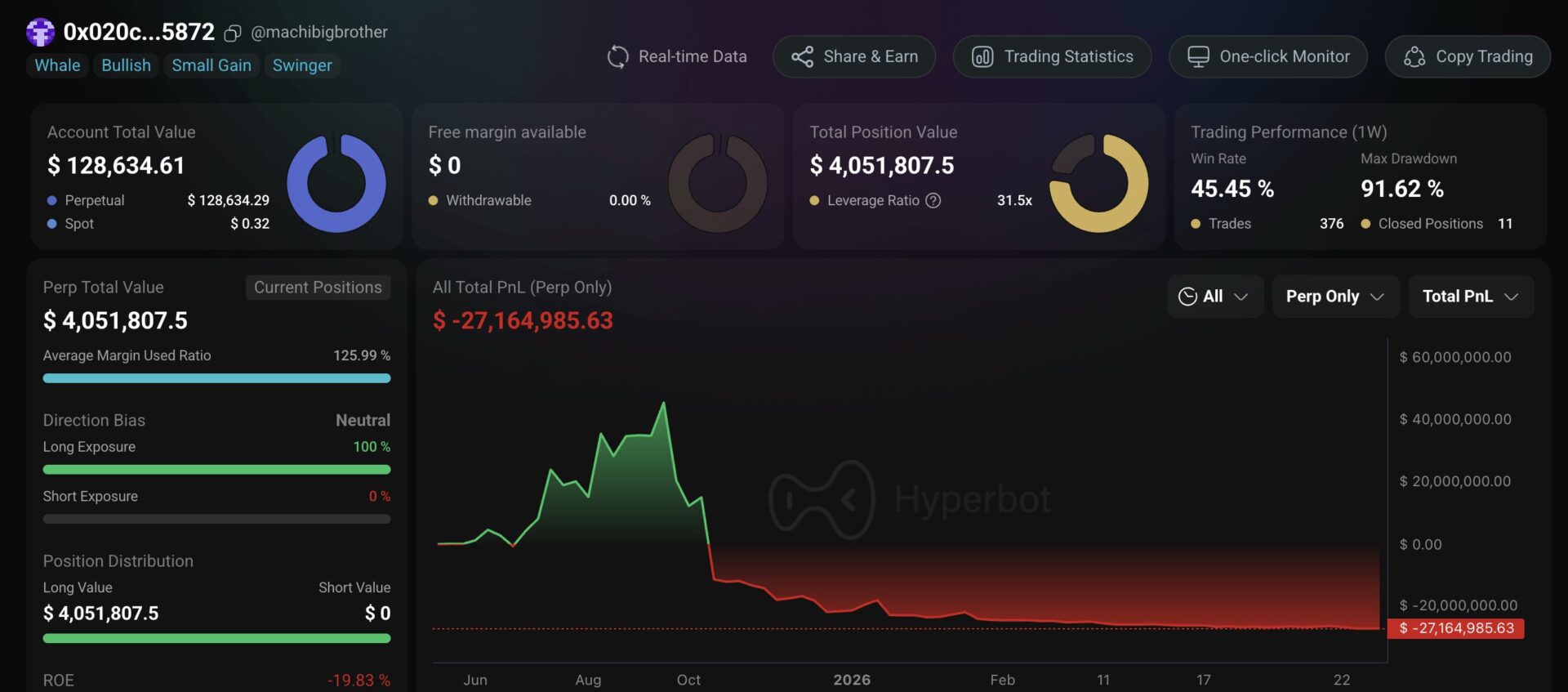Open the @machibigbrother profile link

click(x=319, y=32)
